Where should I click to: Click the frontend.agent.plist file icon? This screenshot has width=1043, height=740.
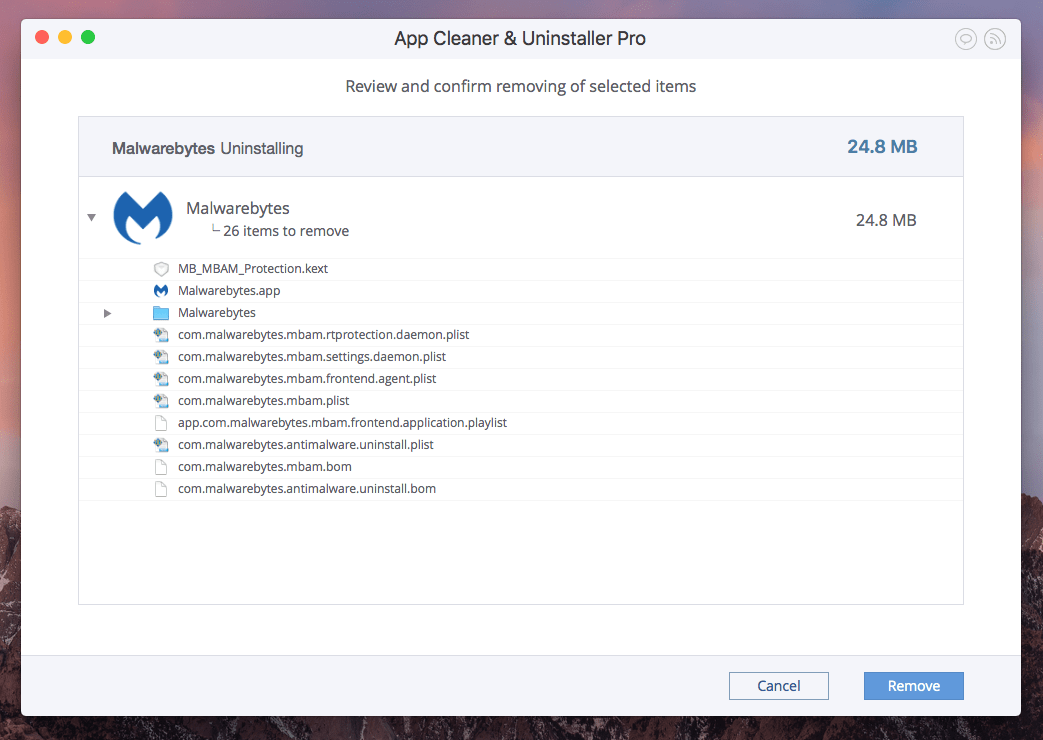(x=161, y=379)
